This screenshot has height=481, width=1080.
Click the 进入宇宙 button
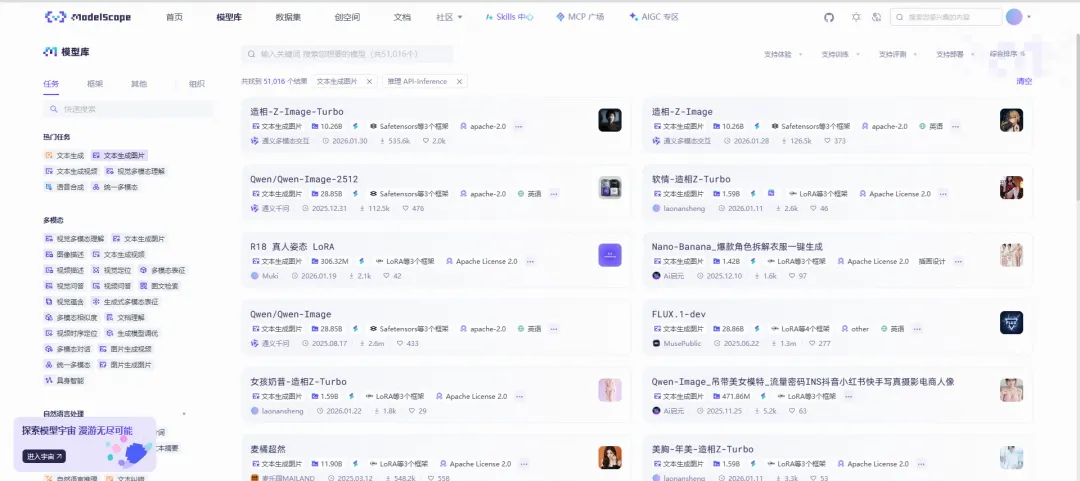[44, 456]
